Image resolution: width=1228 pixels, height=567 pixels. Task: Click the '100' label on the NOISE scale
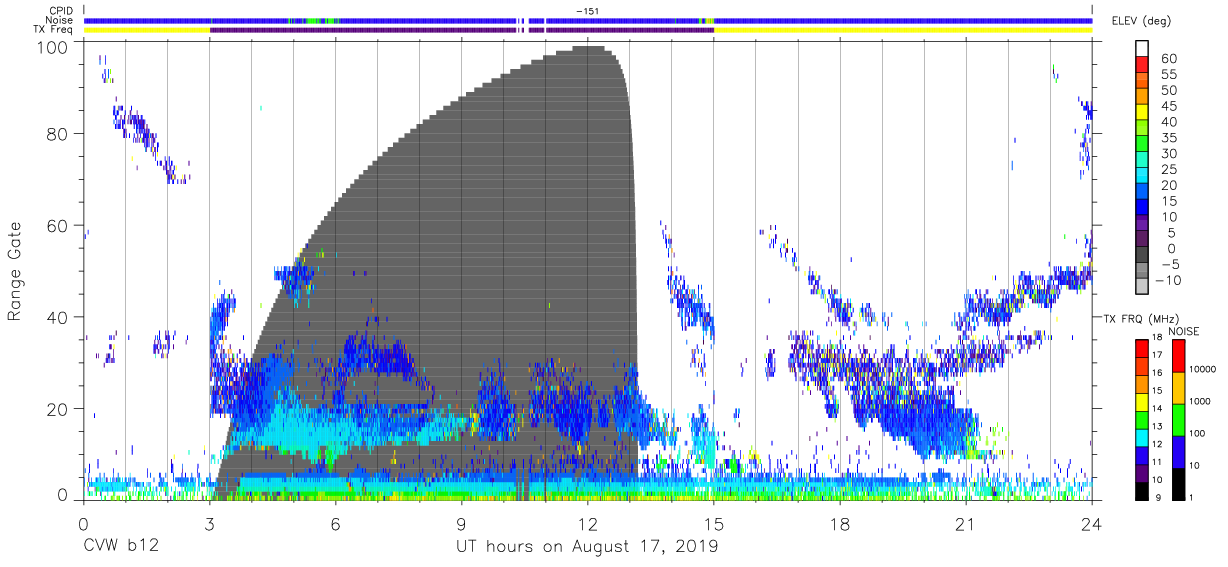point(1199,433)
